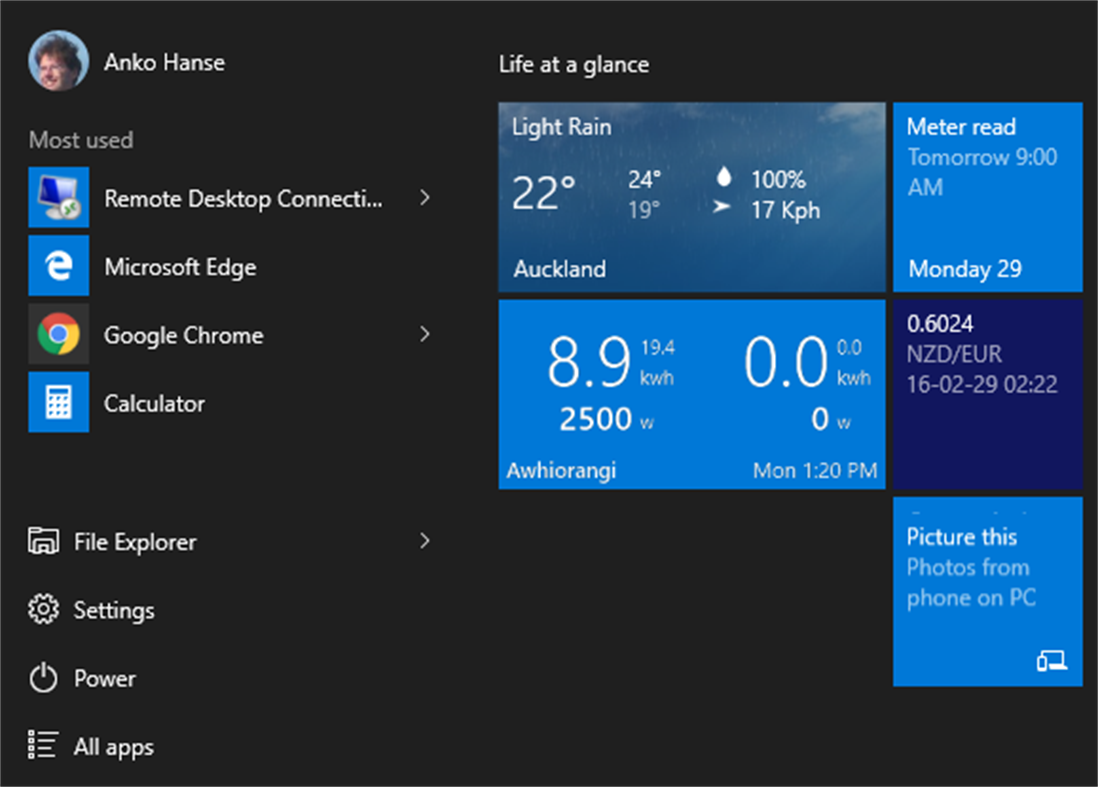The image size is (1098, 787).
Task: Launch Microsoft Edge from Most used
Action: [x=180, y=266]
